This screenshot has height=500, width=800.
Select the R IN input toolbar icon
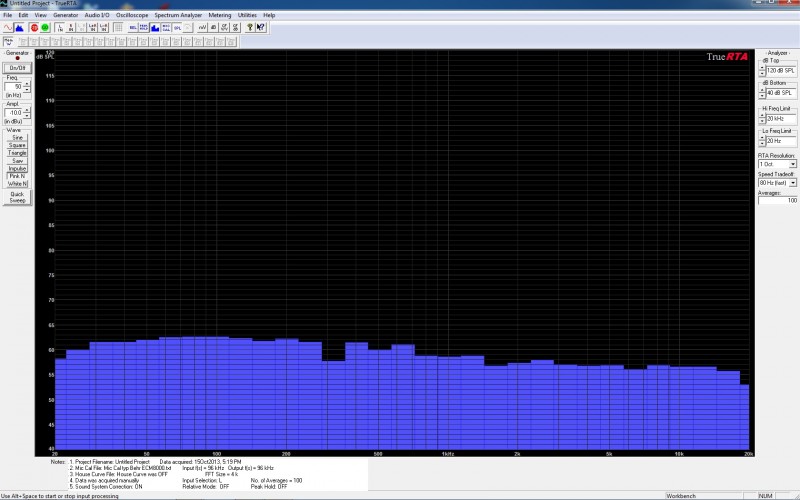click(x=71, y=28)
